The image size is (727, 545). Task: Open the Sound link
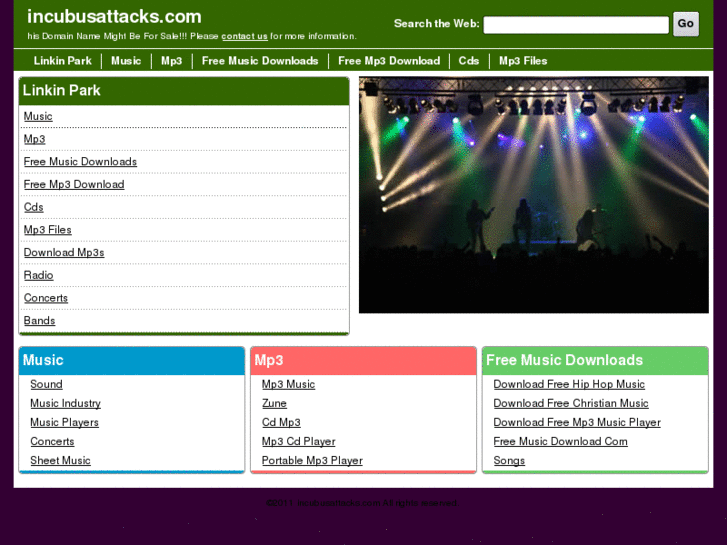46,385
